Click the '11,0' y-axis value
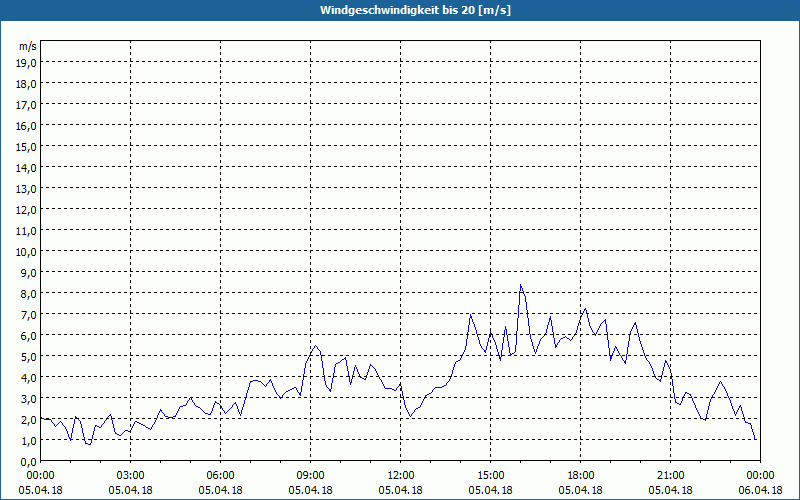 point(26,231)
